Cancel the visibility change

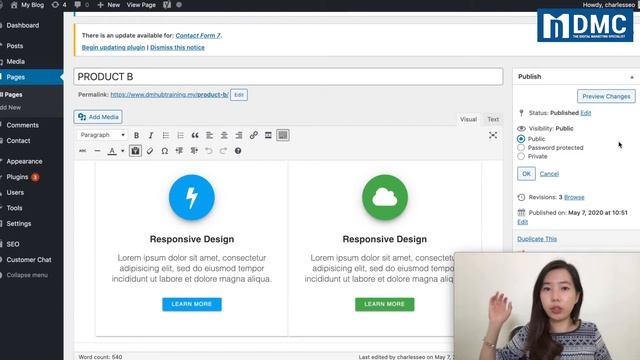point(549,174)
